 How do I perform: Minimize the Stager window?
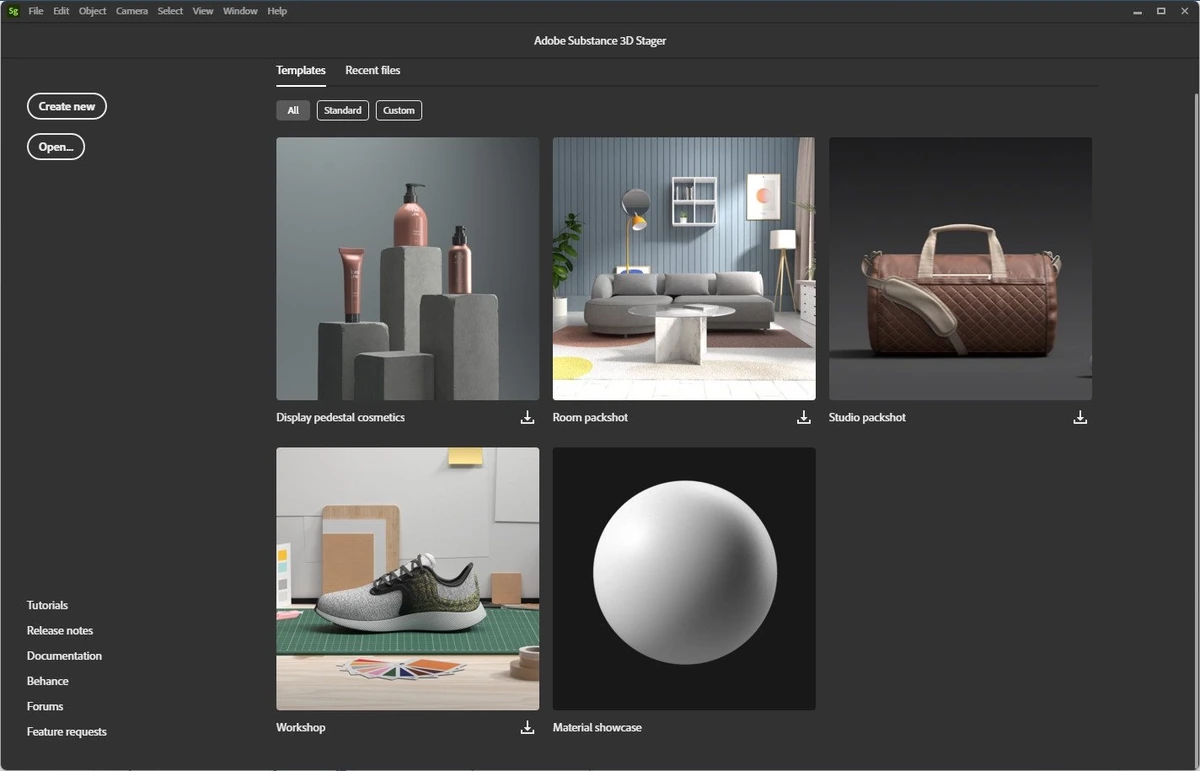[1138, 11]
